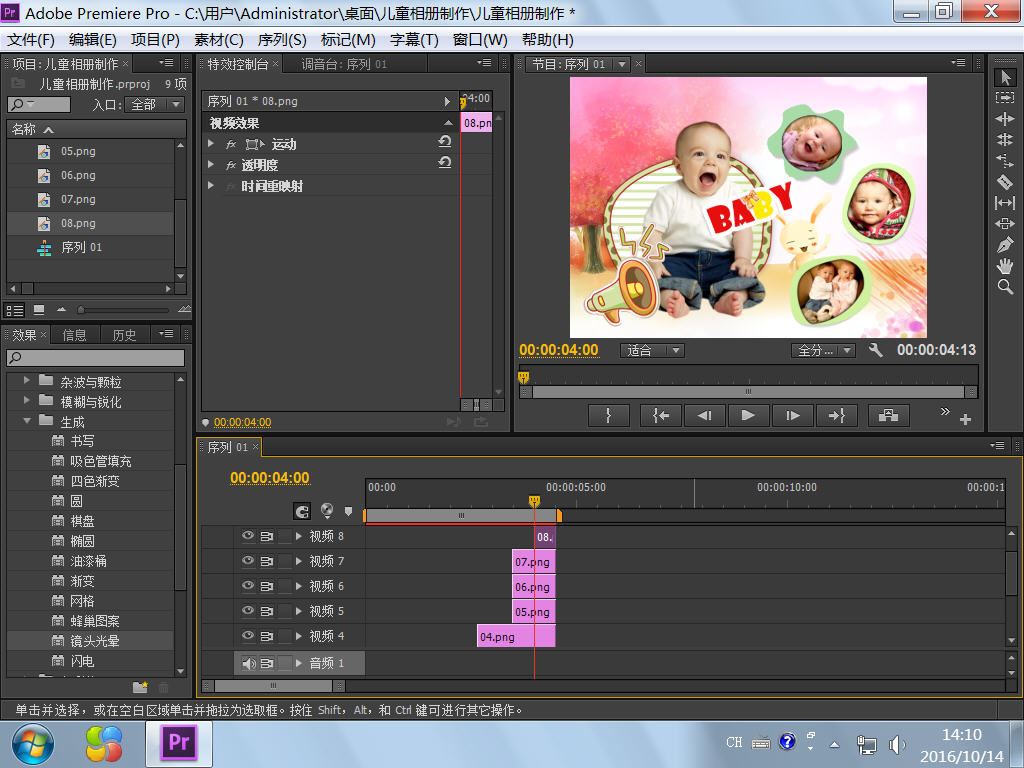Open the 适合 zoom level dropdown
Image resolution: width=1024 pixels, height=768 pixels.
pos(654,350)
